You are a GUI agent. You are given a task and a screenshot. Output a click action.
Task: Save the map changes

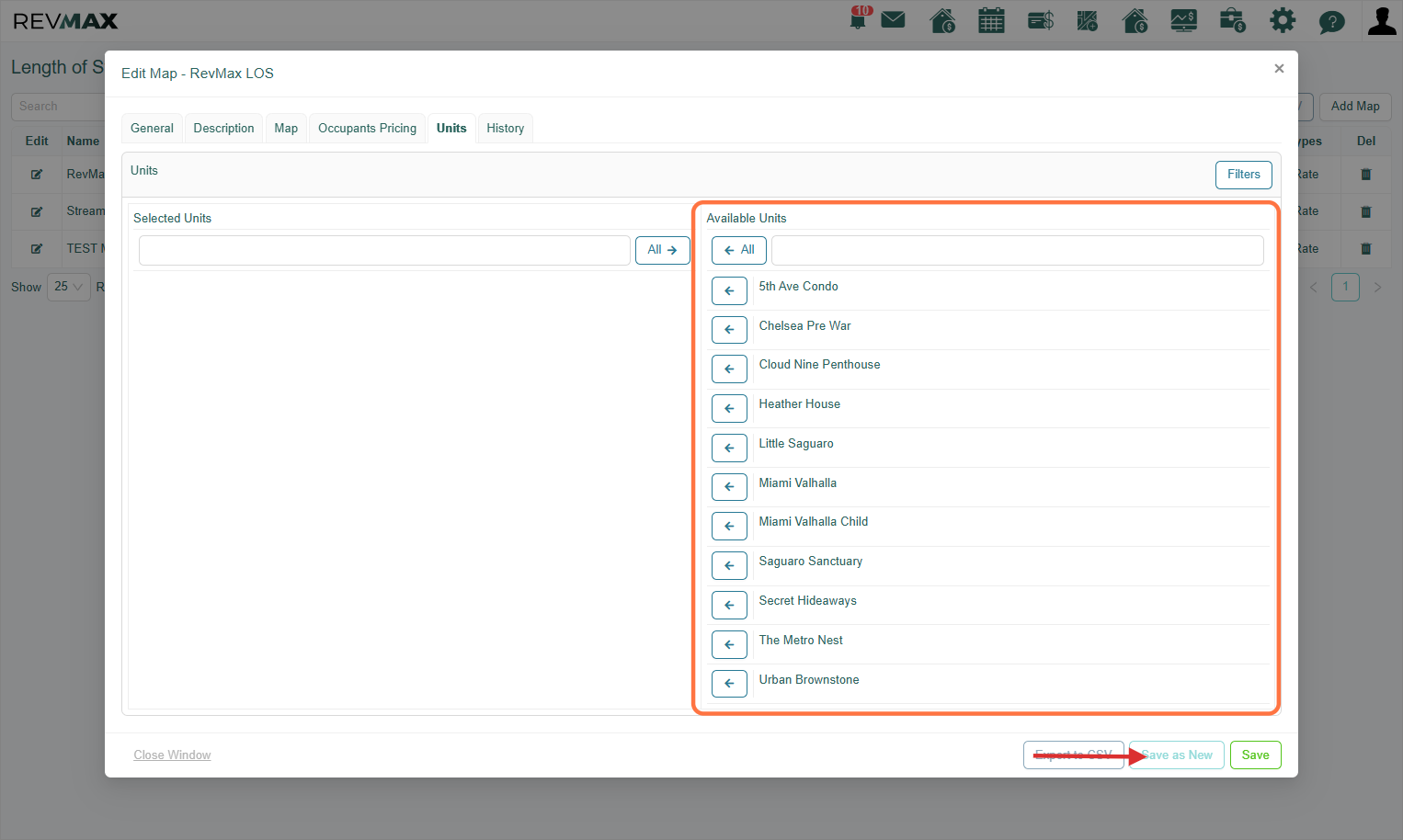coord(1255,755)
